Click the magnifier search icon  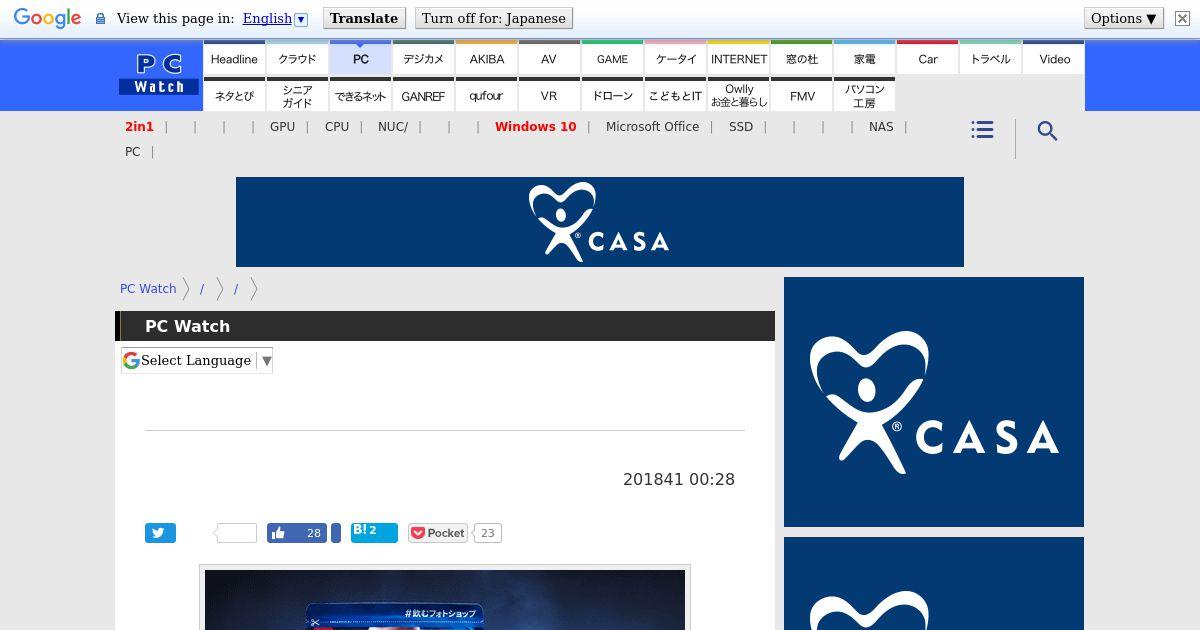(x=1047, y=131)
